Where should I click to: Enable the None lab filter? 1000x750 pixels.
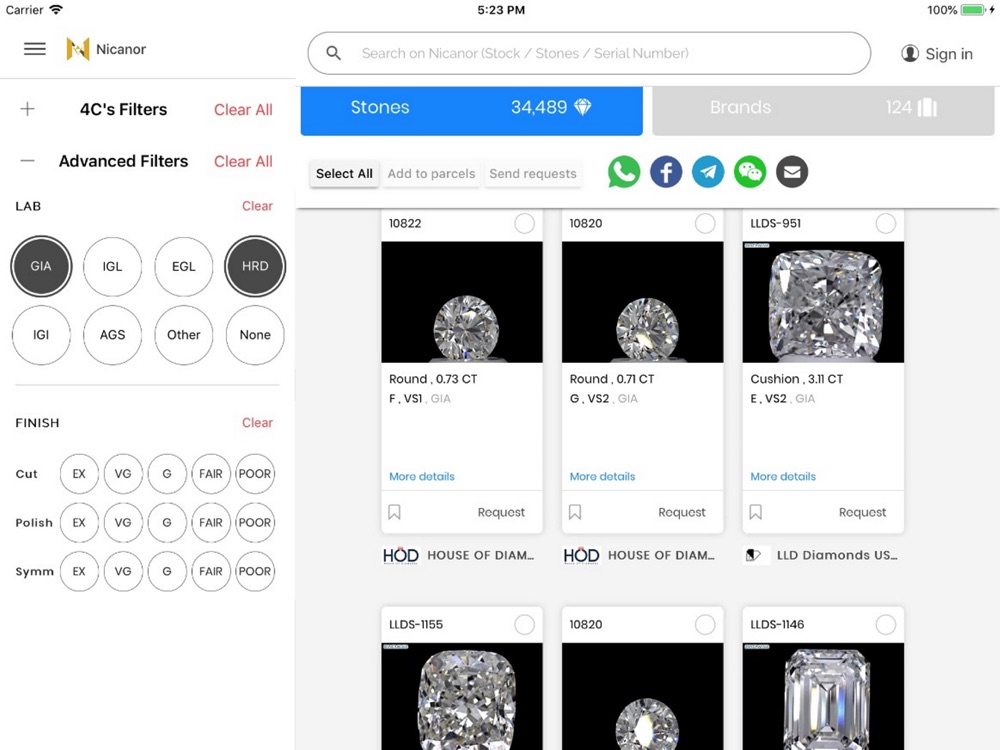point(255,335)
